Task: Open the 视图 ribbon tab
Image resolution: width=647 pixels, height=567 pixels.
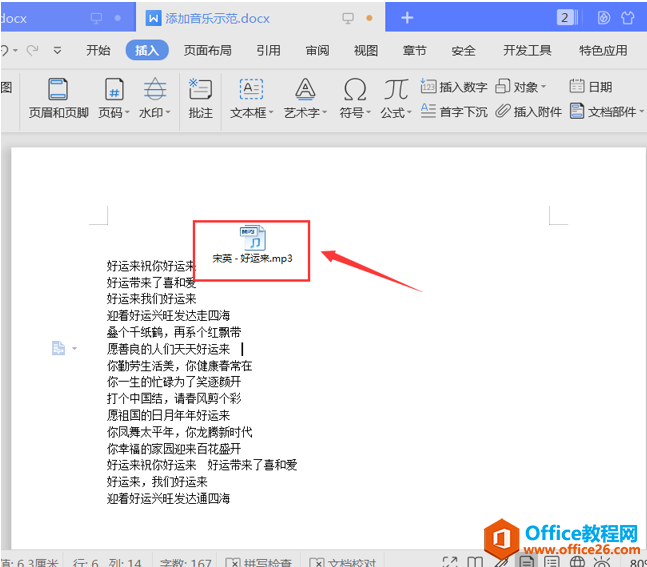Action: [x=366, y=50]
